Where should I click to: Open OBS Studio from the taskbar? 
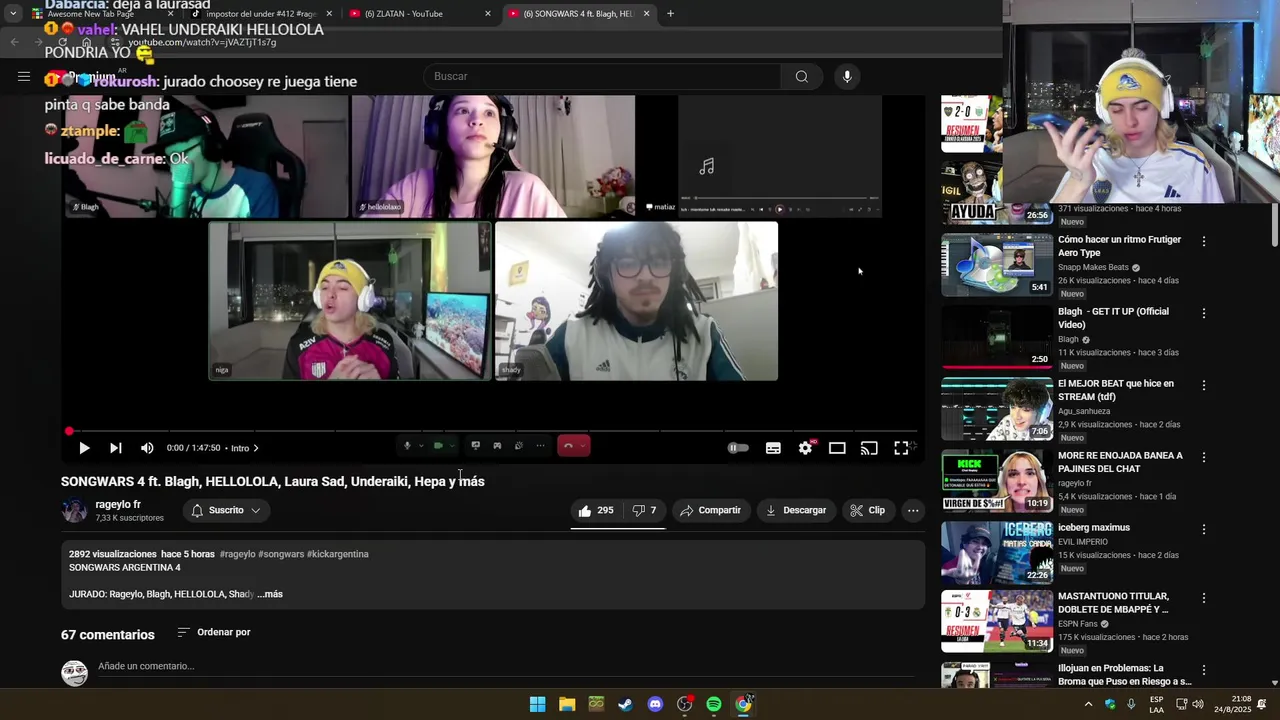(x=684, y=704)
